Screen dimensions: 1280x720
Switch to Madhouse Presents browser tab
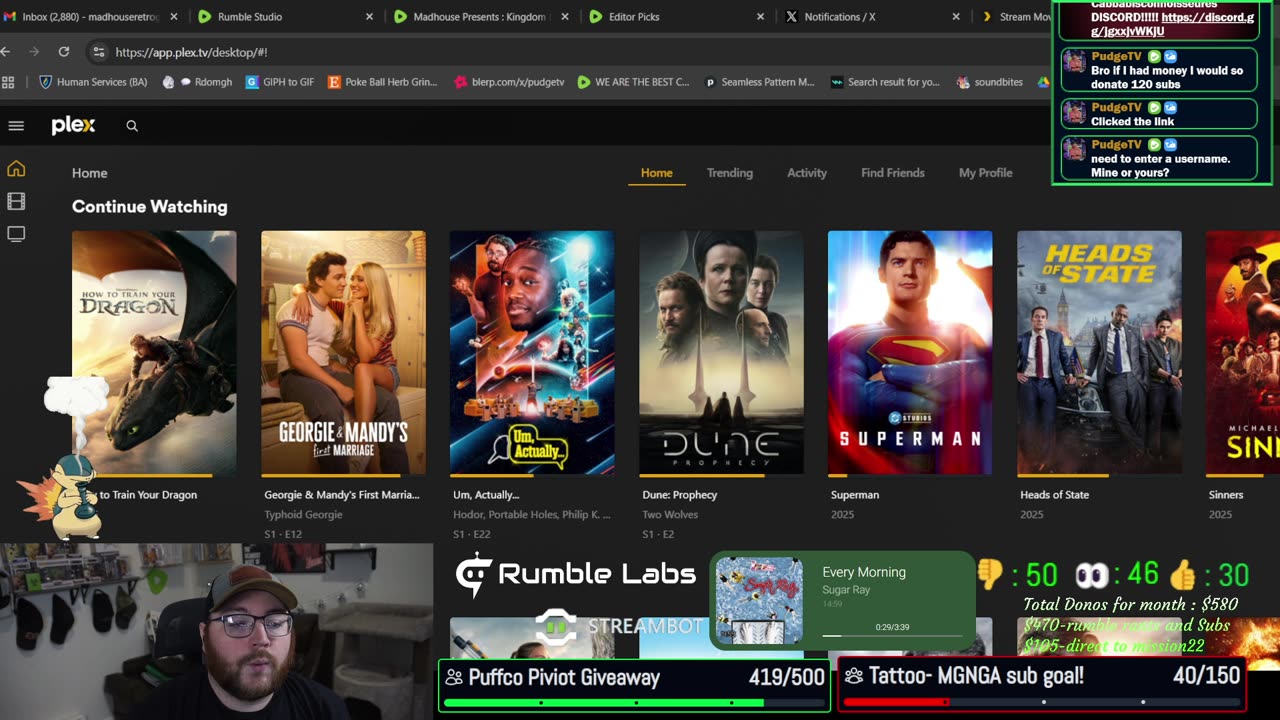478,17
